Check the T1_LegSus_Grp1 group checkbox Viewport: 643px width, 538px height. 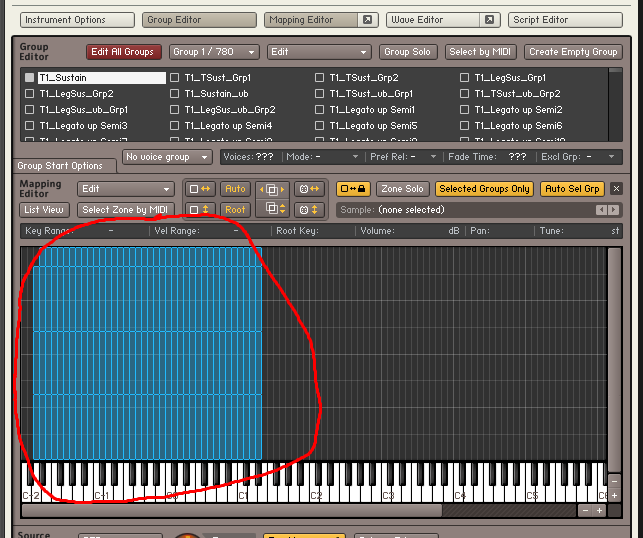464,78
